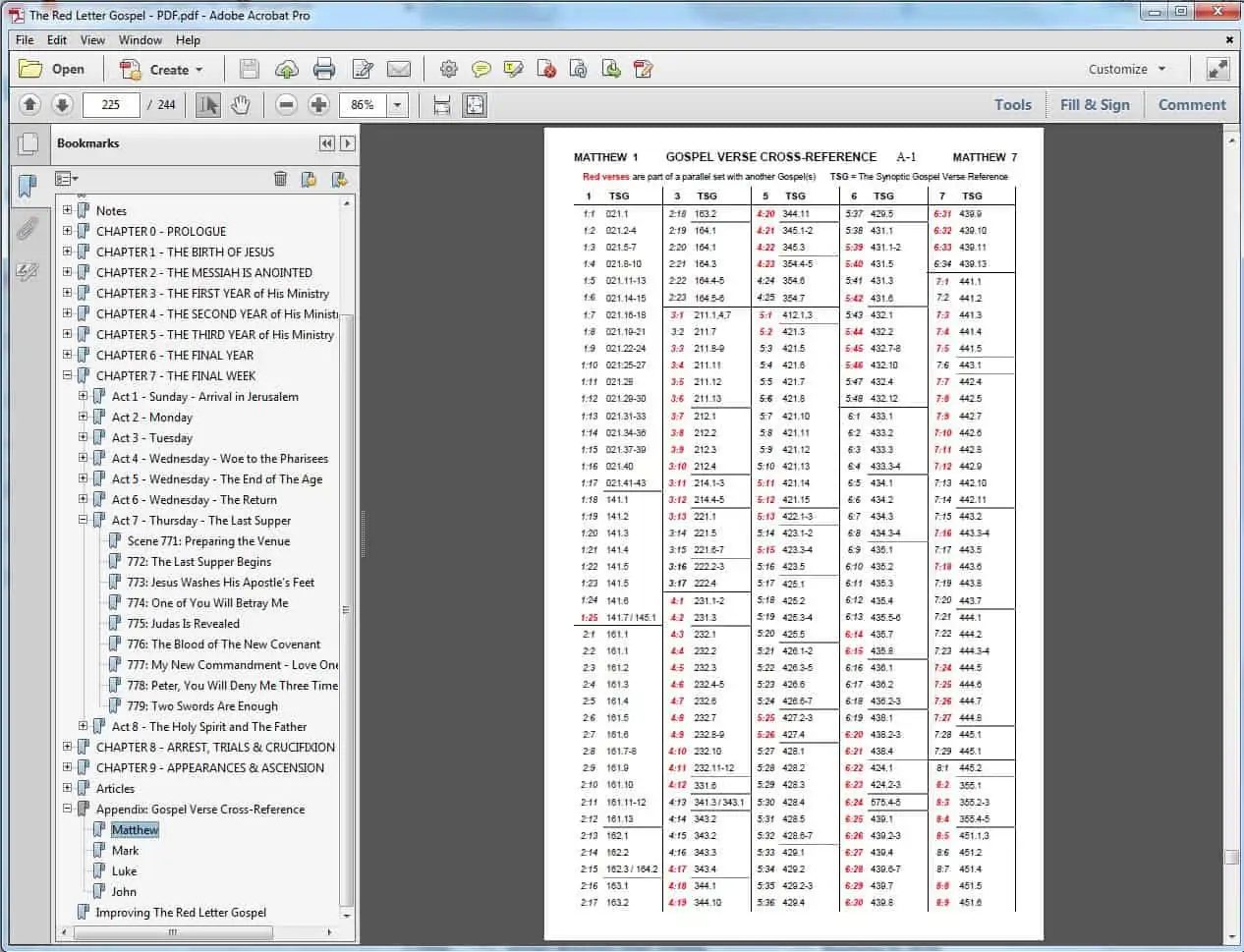Delete selected bookmark trash icon
The image size is (1244, 952).
click(280, 179)
